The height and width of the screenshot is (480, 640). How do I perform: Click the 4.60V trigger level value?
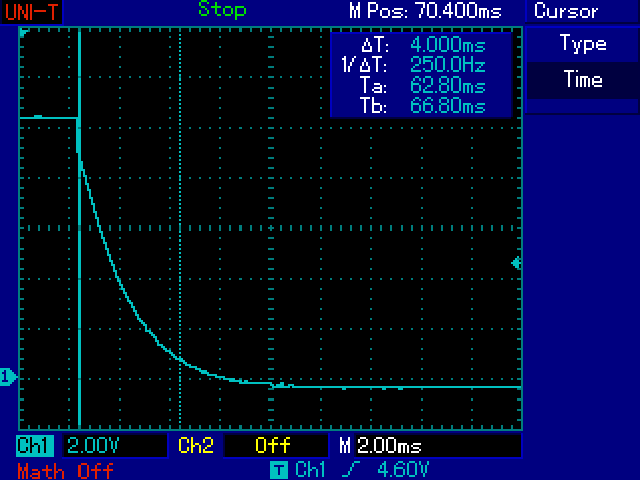[x=403, y=470]
